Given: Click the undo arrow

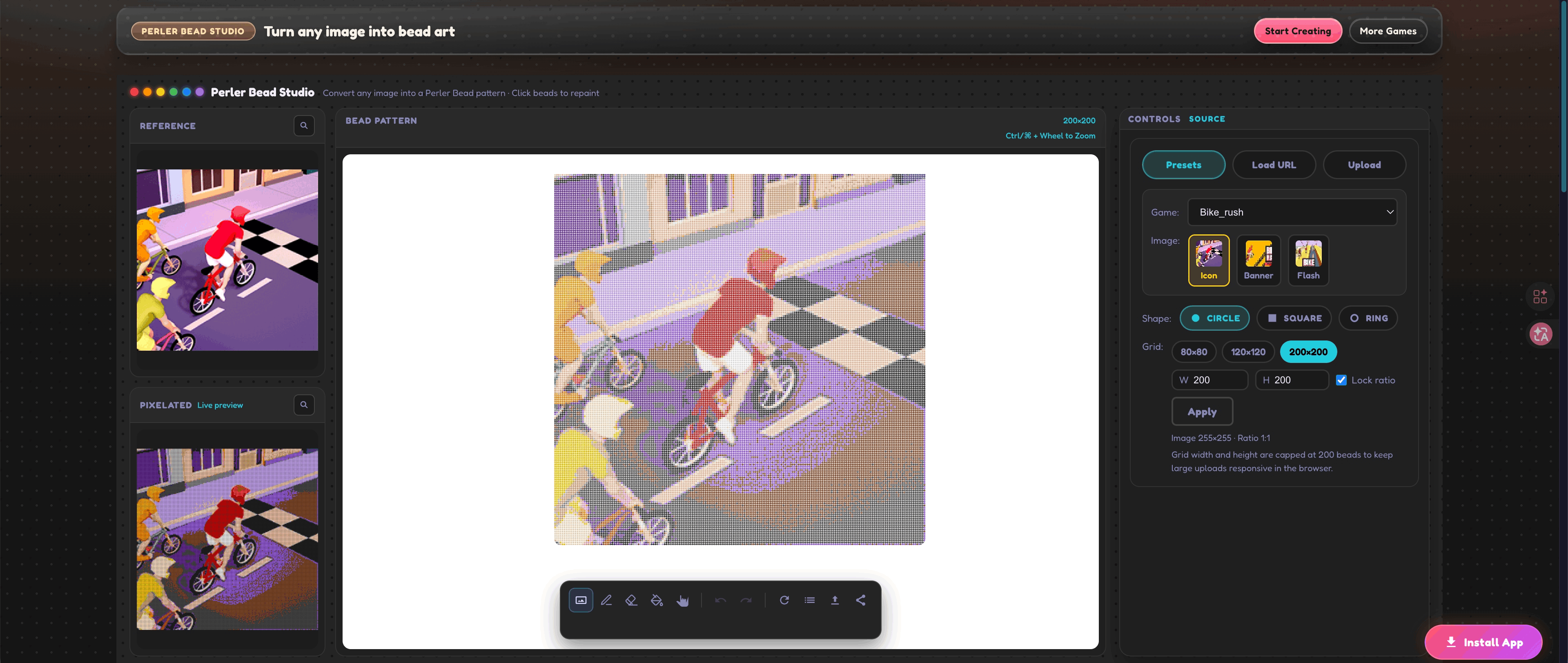Looking at the screenshot, I should click(721, 600).
